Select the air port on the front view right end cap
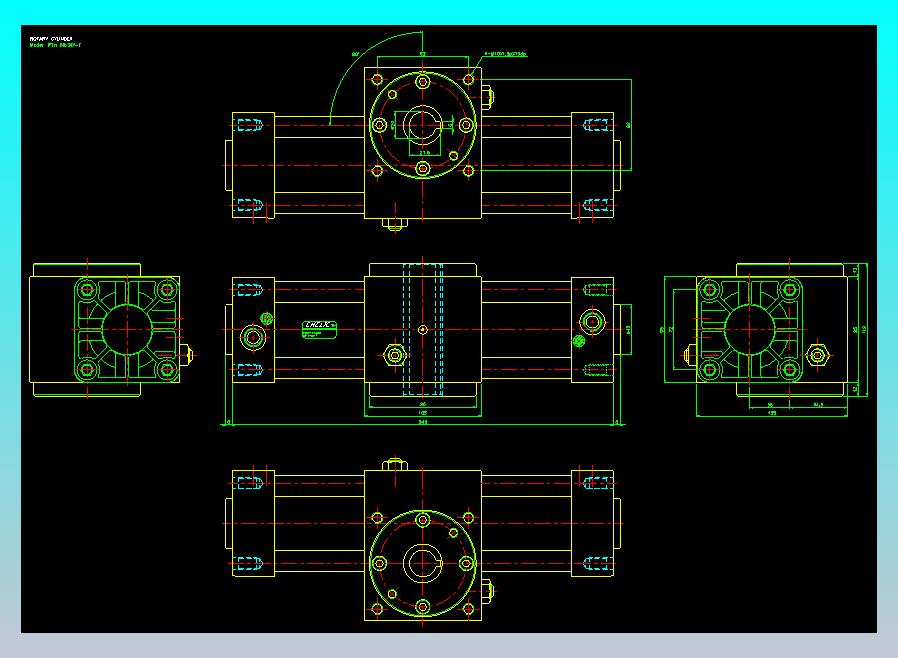 (592, 322)
